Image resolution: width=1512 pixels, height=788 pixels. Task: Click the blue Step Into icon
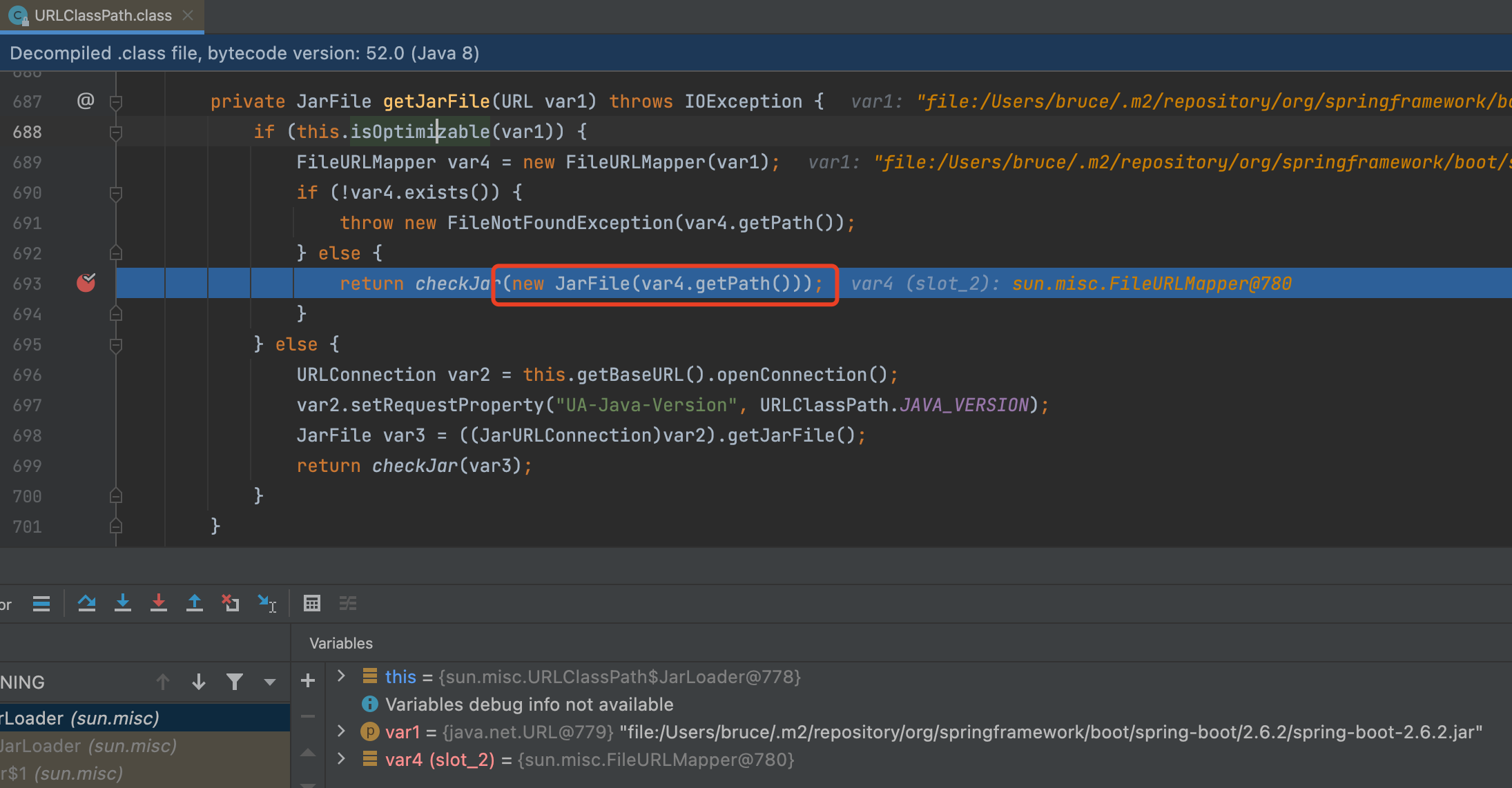pyautogui.click(x=123, y=604)
